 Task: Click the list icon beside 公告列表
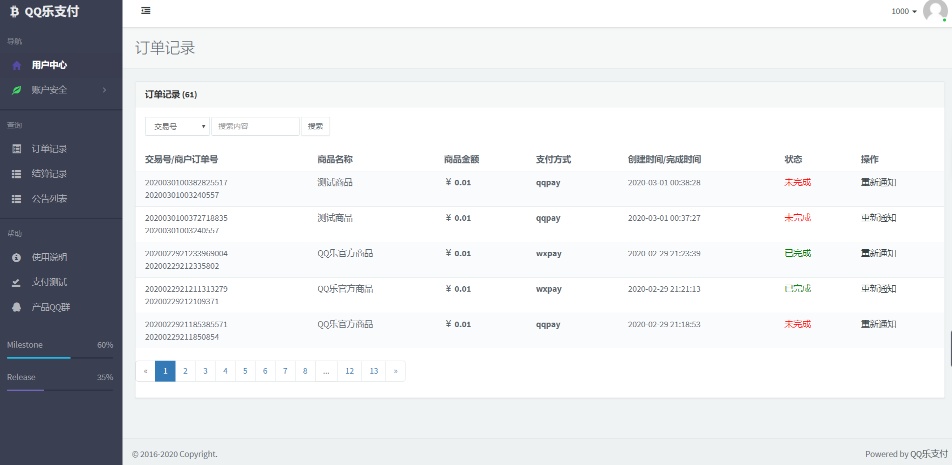16,199
